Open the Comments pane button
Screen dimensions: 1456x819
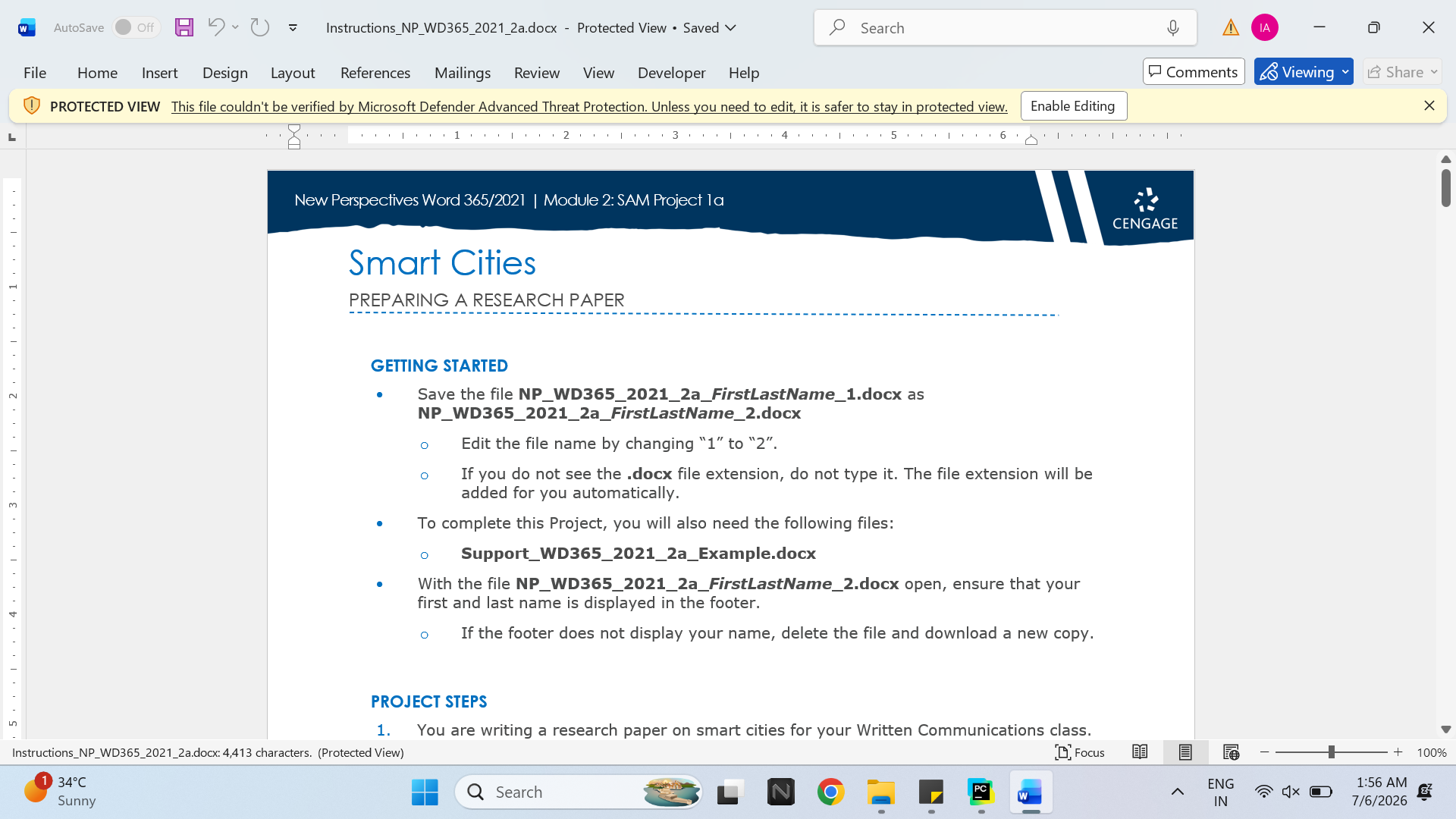(1194, 72)
